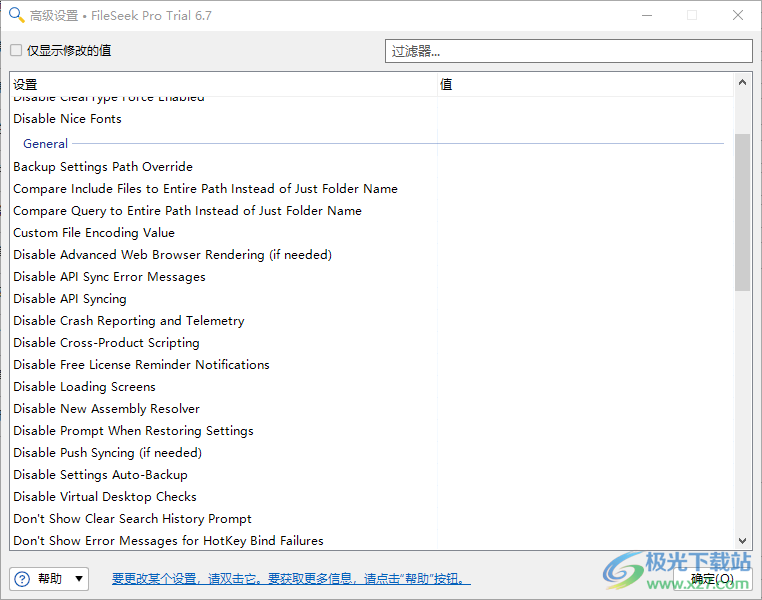Select Disable API Syncing row
This screenshot has height=600, width=762.
point(372,299)
